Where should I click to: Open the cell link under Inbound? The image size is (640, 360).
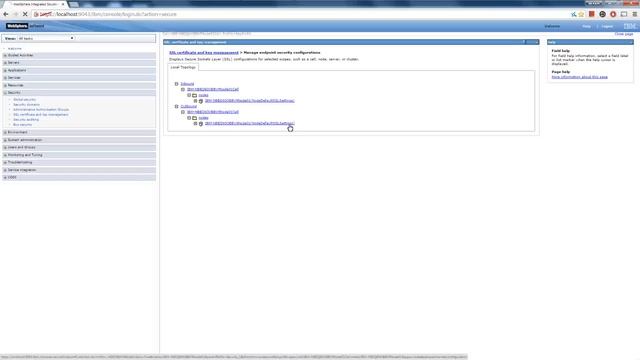213,89
